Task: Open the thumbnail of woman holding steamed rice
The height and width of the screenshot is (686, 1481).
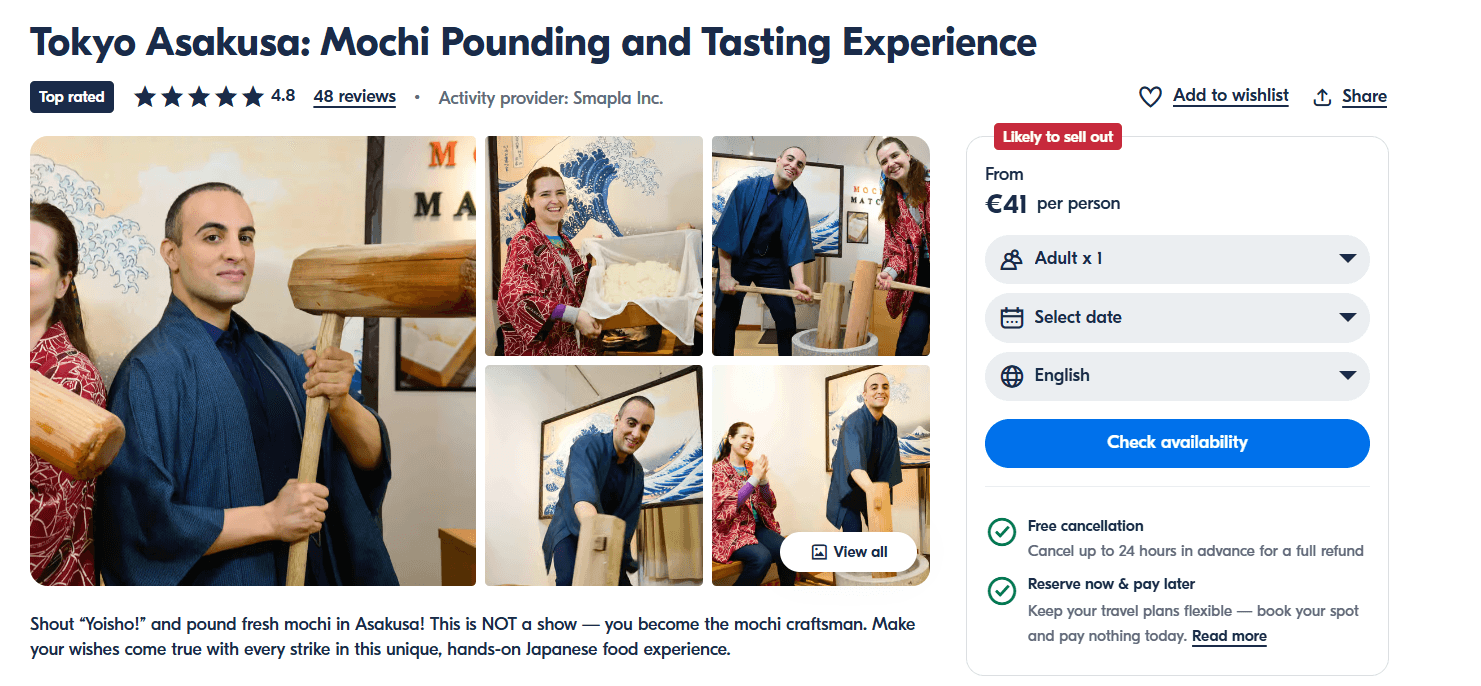Action: coord(594,246)
